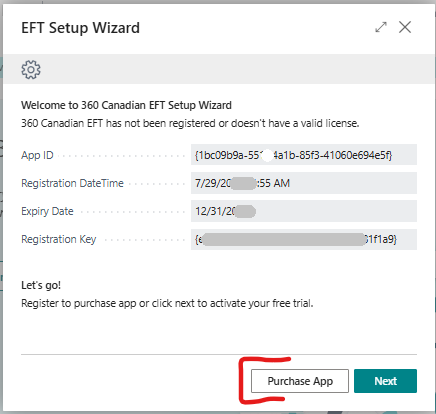
Task: Click the Register to purchase app instruction text
Action: tap(167, 303)
